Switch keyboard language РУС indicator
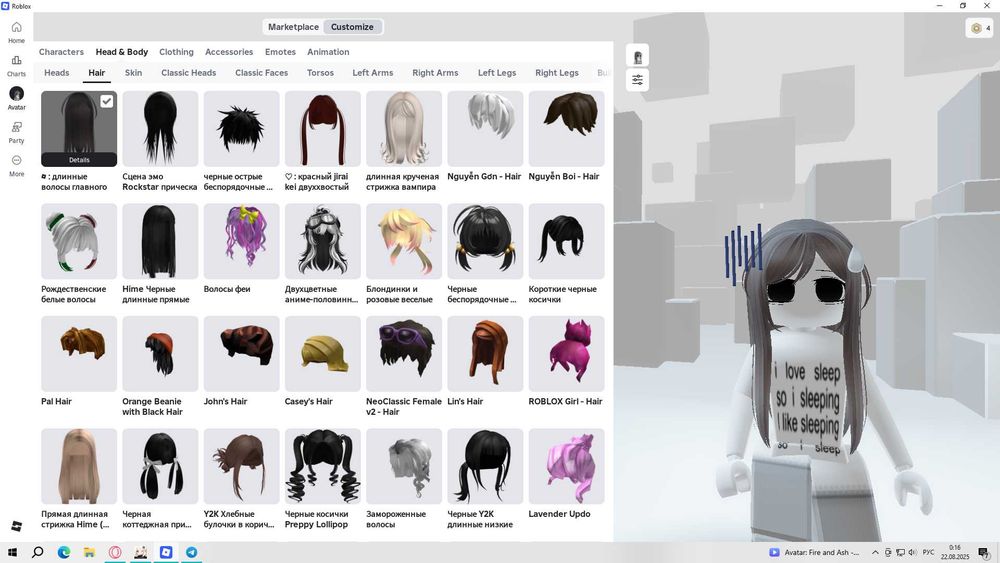 928,552
